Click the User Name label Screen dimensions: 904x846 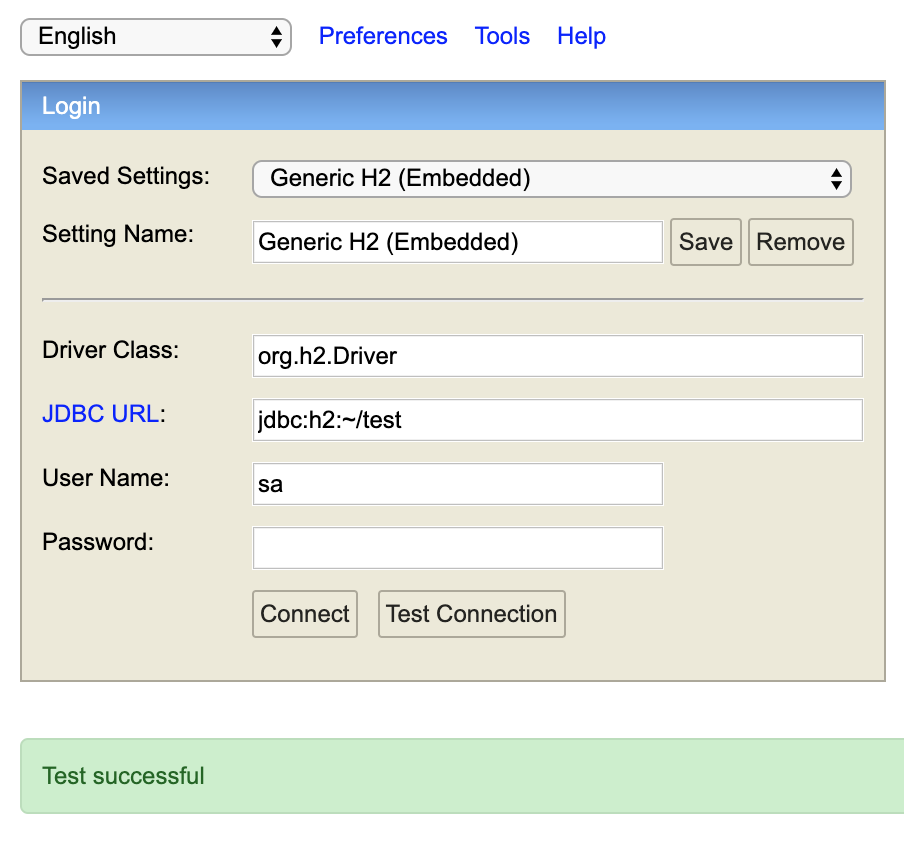pos(106,478)
